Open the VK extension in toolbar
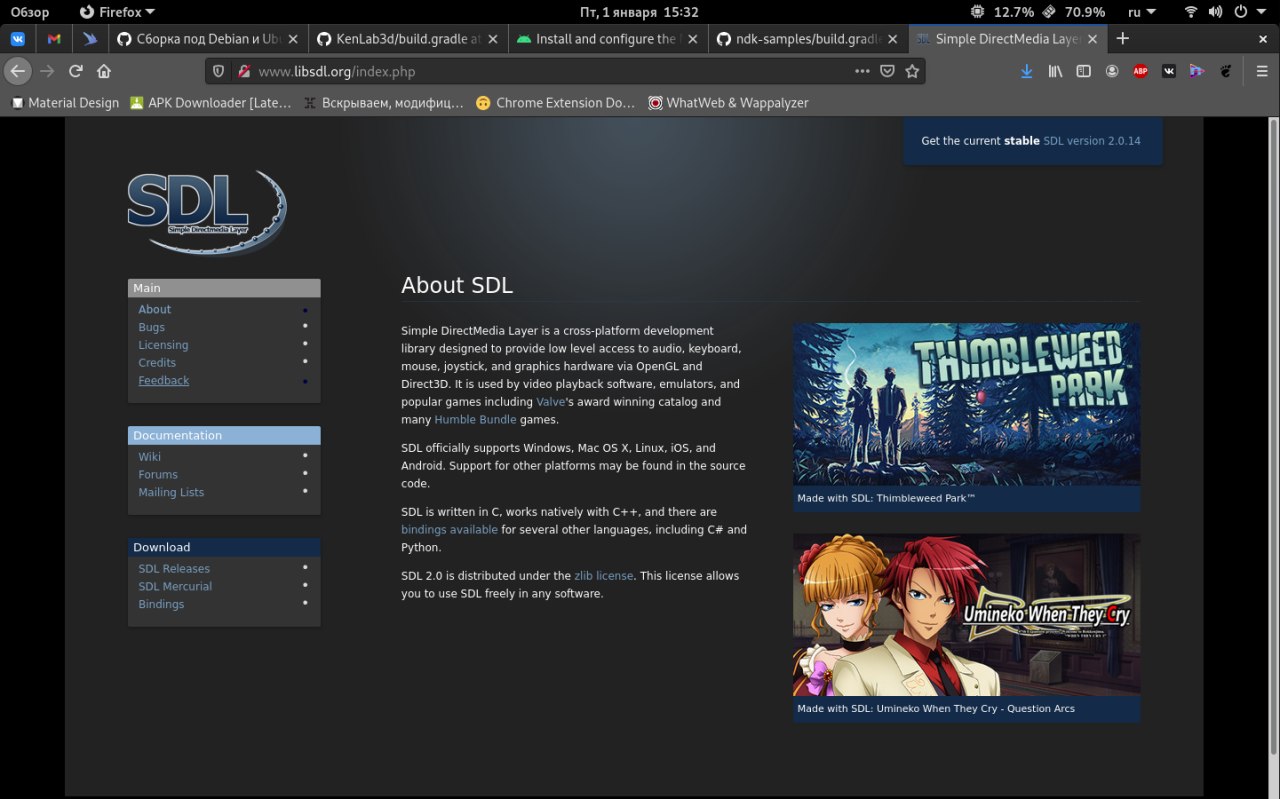 coord(1168,71)
